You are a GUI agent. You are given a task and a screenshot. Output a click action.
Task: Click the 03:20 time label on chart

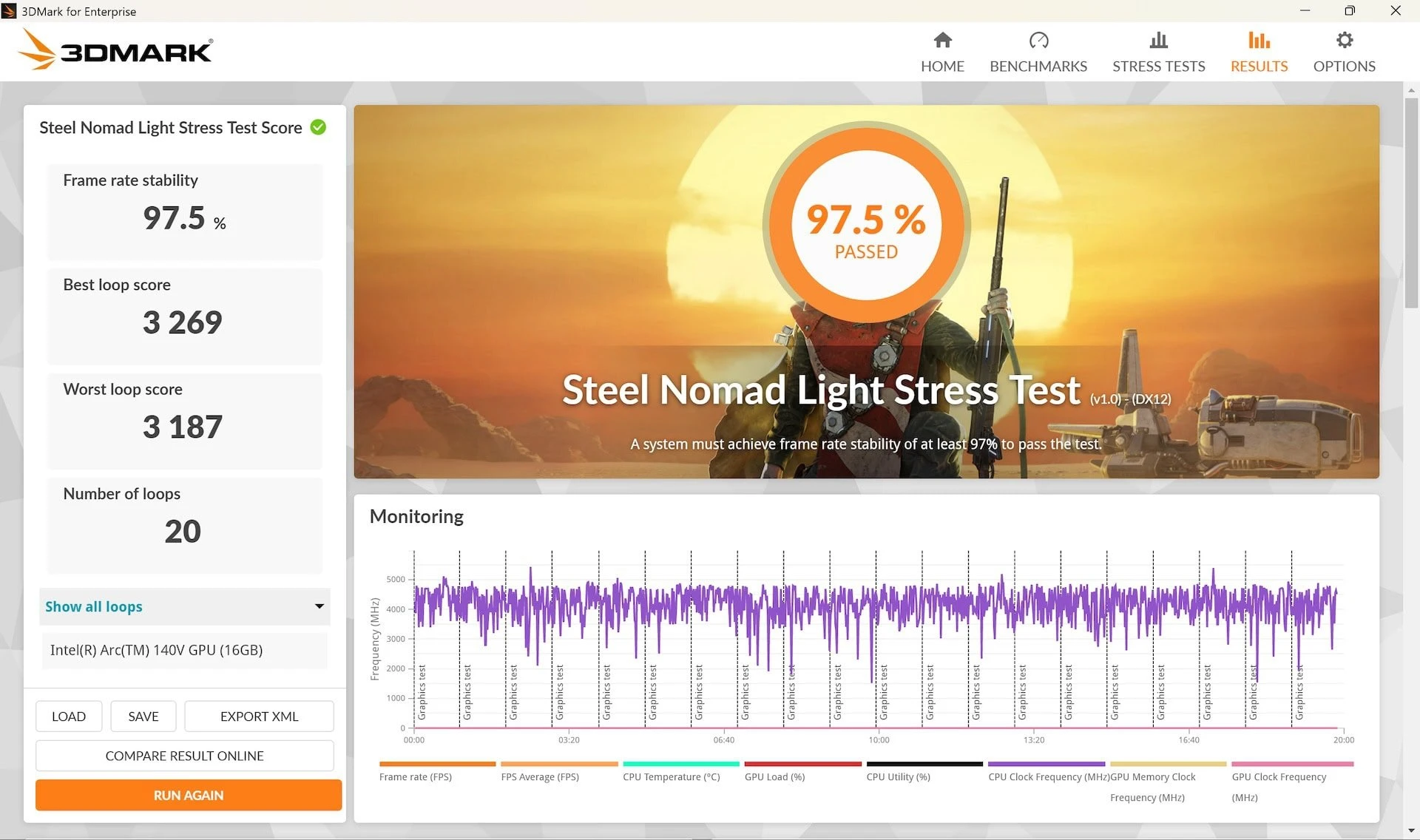(569, 739)
